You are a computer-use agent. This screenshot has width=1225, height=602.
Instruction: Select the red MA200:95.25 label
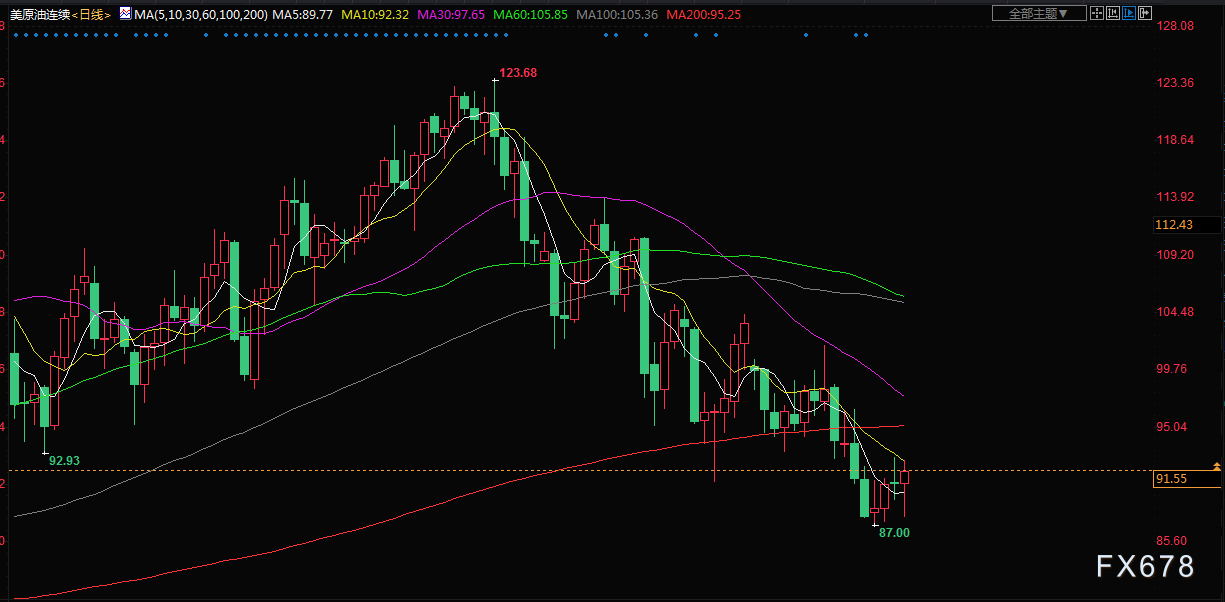(x=703, y=15)
